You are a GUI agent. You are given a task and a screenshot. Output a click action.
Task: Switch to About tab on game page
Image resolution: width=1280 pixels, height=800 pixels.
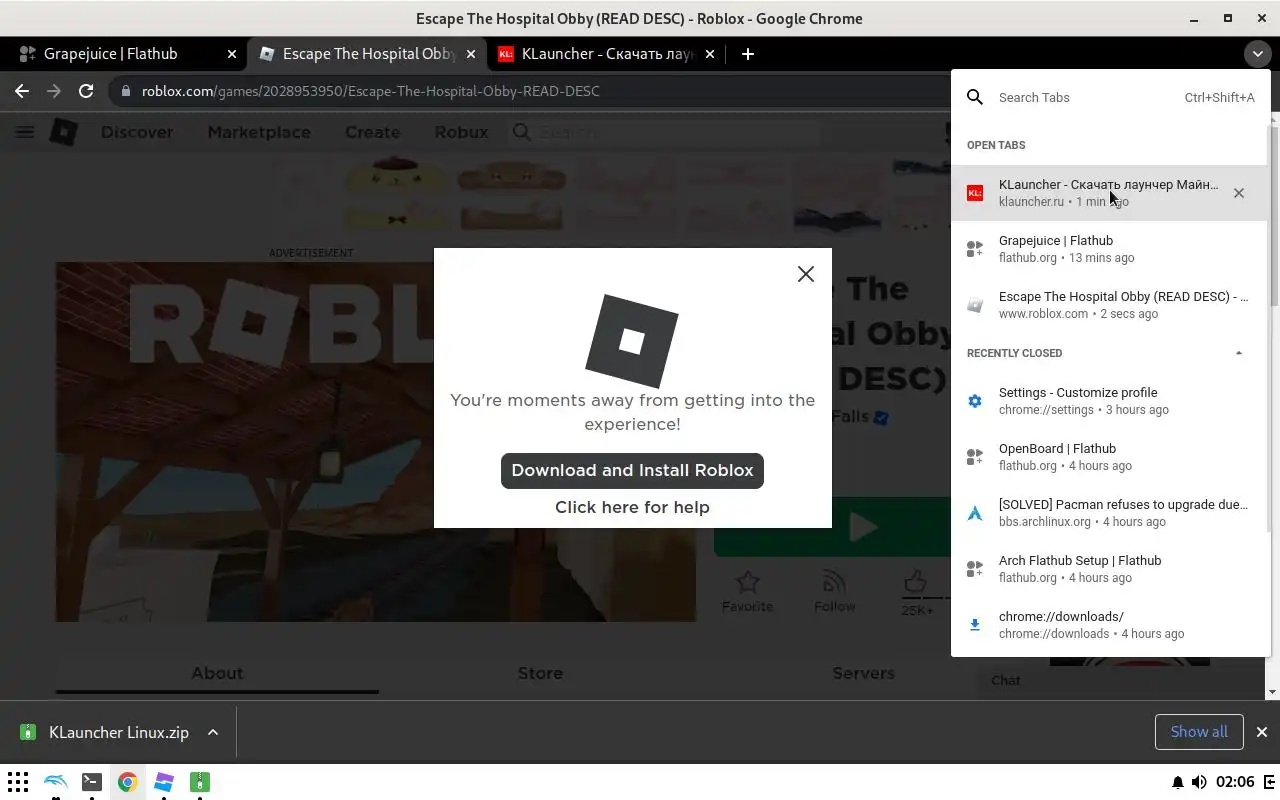coord(217,673)
